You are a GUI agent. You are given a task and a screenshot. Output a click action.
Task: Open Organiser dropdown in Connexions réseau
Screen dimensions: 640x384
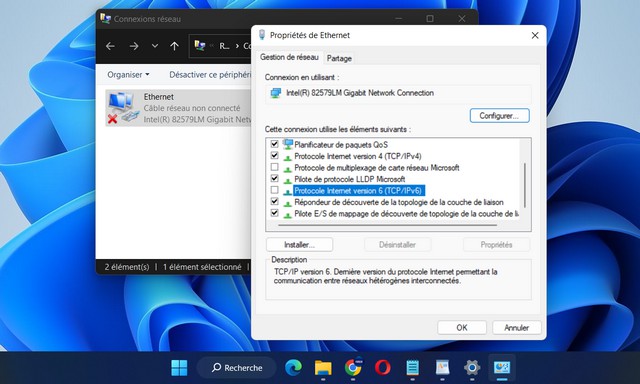(x=128, y=75)
